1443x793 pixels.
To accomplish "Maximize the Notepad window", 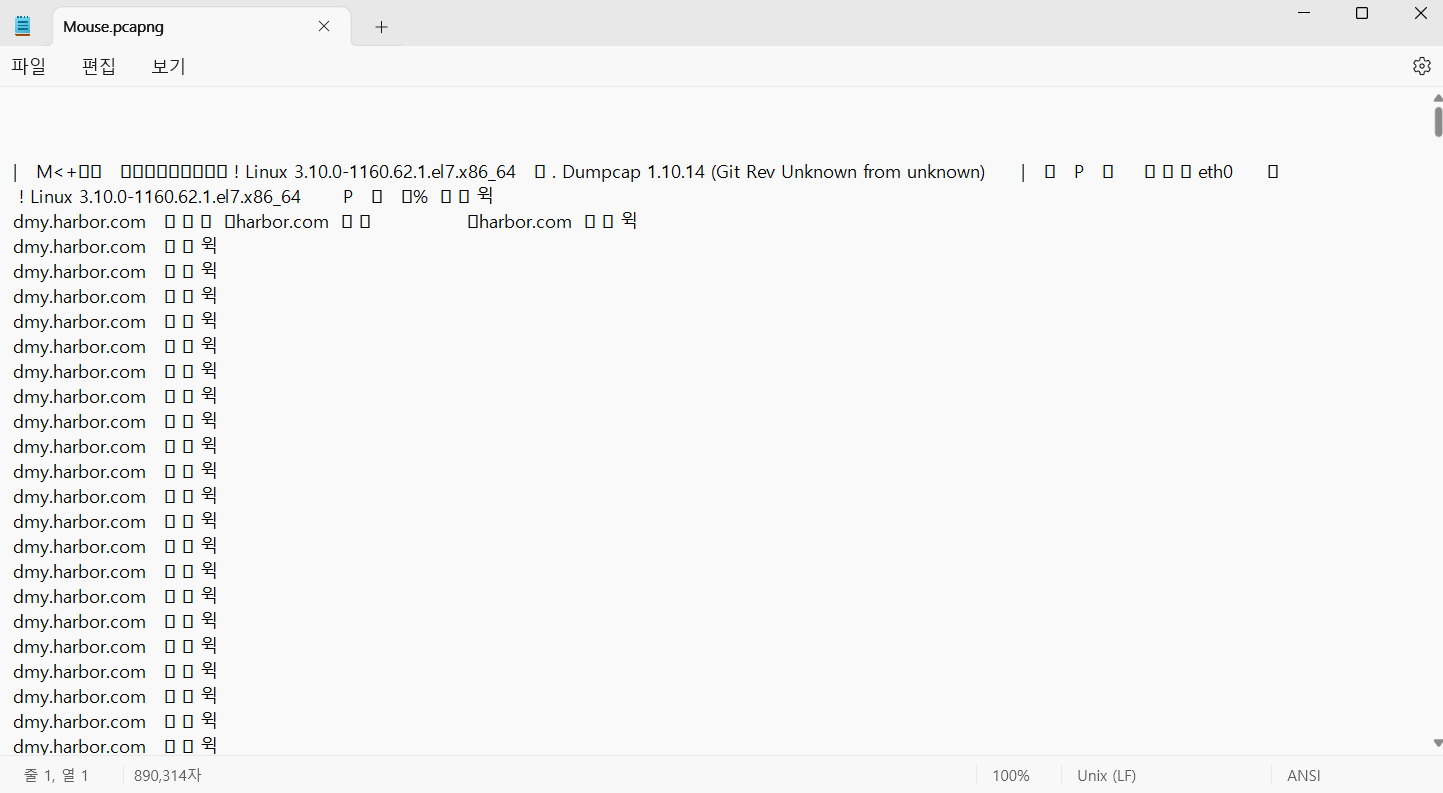I will click(x=1361, y=13).
